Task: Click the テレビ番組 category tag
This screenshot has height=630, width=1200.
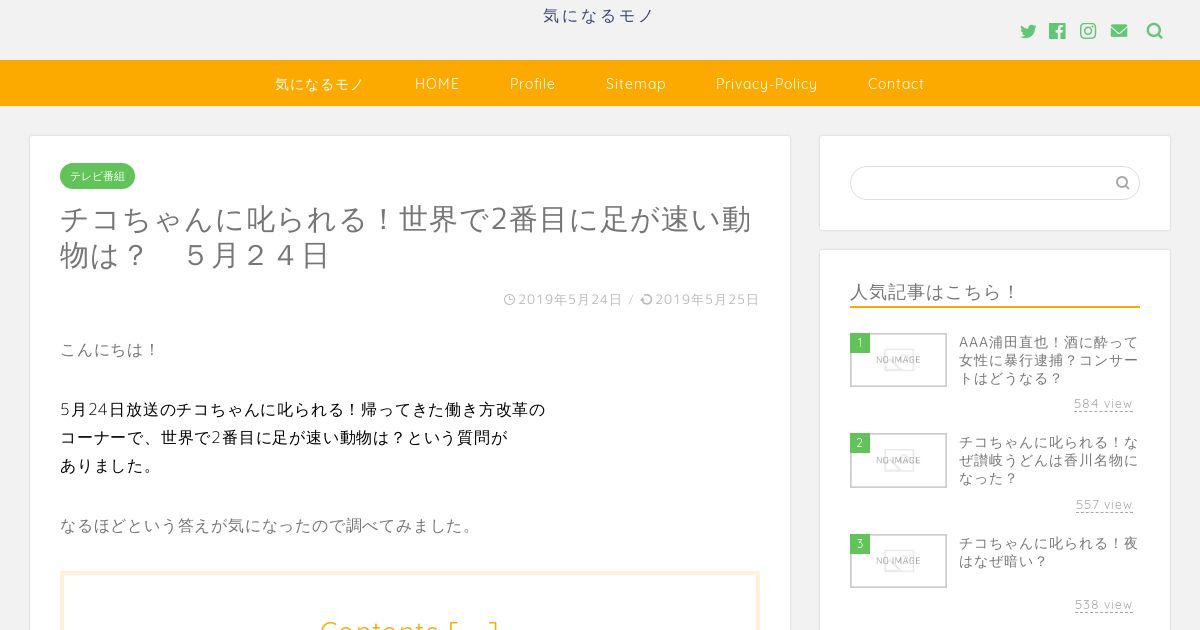Action: coord(97,176)
